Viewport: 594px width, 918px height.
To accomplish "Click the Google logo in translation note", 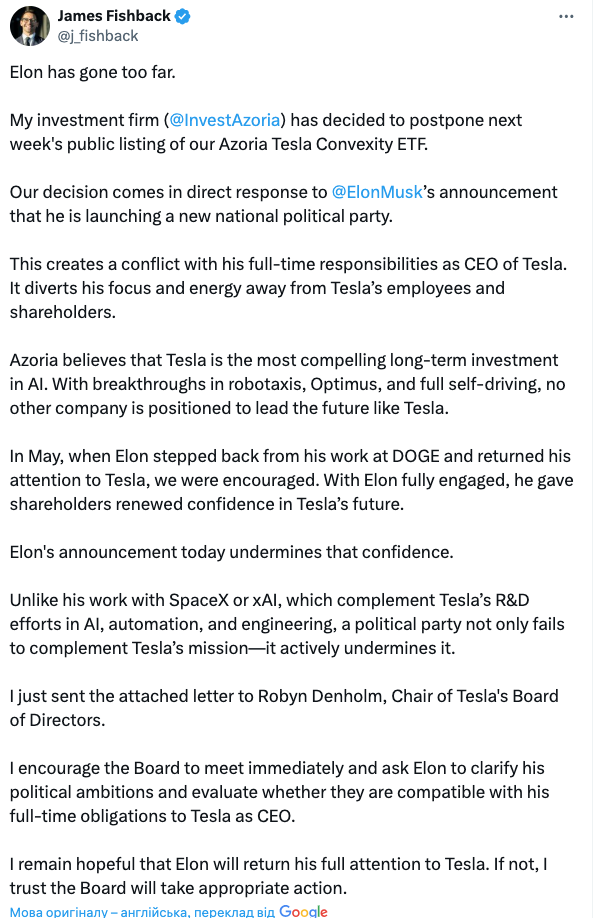I will click(x=303, y=911).
